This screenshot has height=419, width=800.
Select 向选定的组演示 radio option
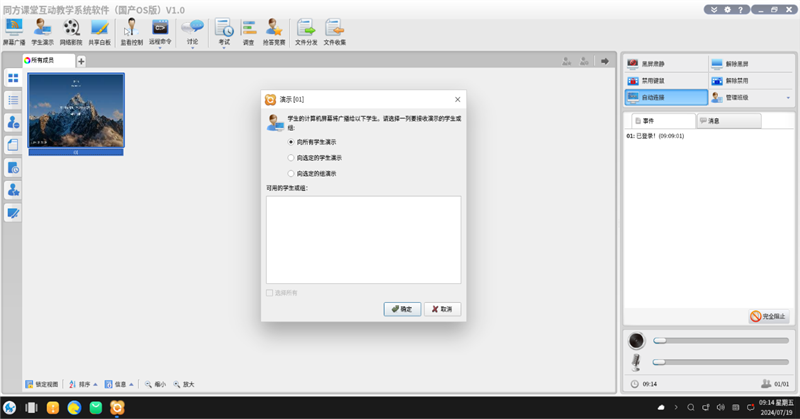(291, 174)
